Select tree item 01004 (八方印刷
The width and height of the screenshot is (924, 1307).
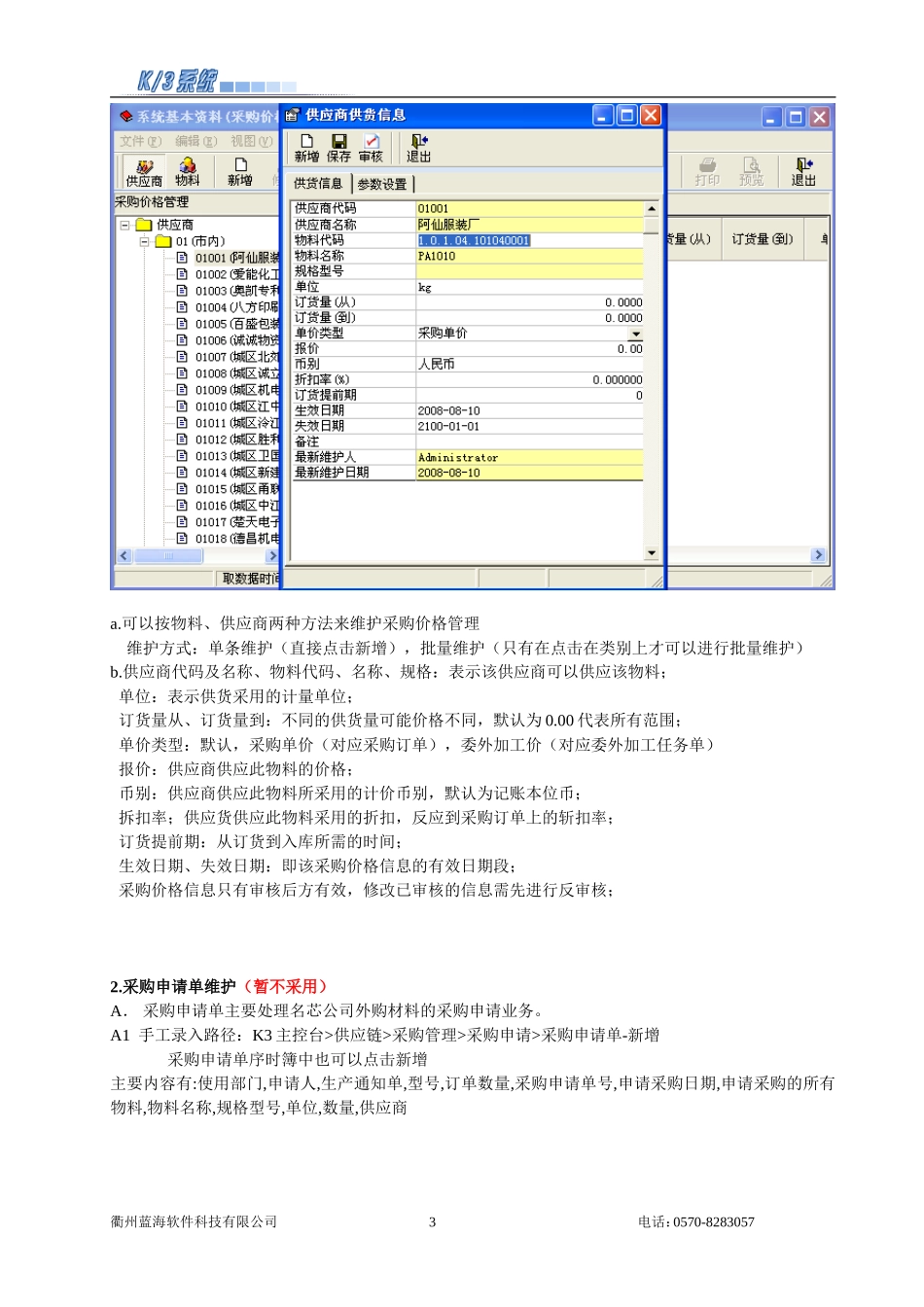[237, 307]
